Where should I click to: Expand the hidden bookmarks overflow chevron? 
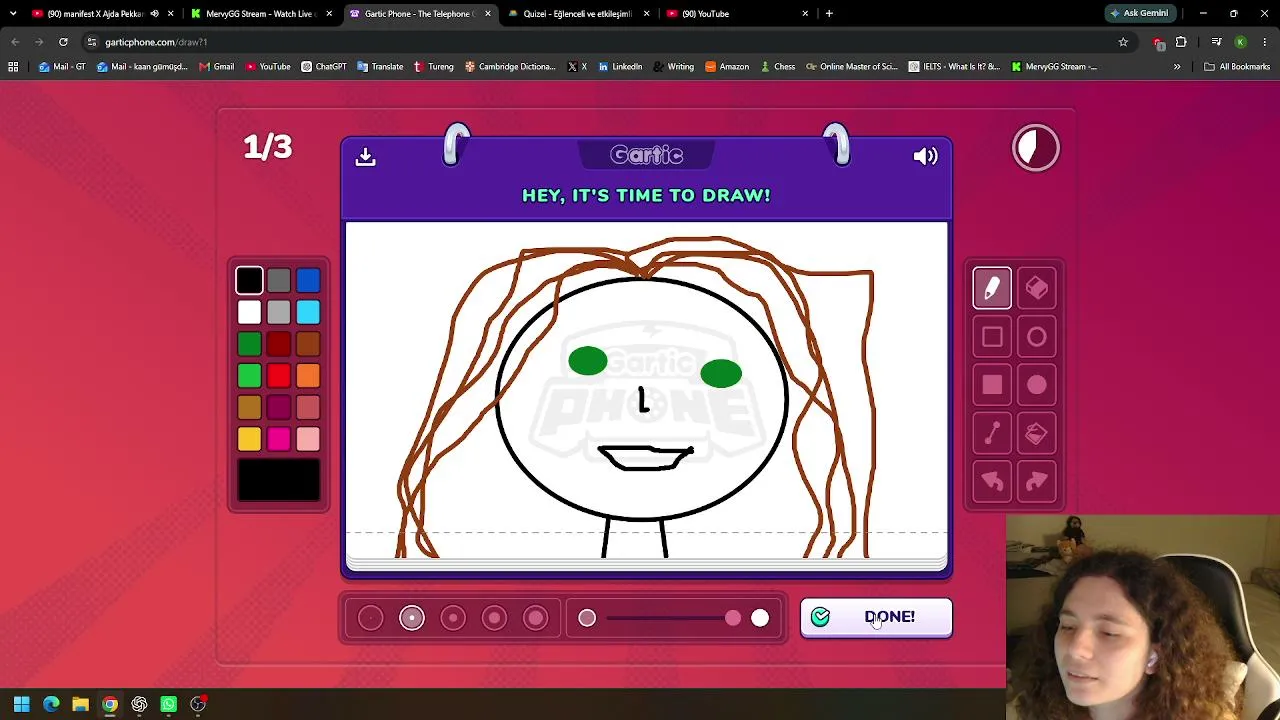pos(1177,67)
